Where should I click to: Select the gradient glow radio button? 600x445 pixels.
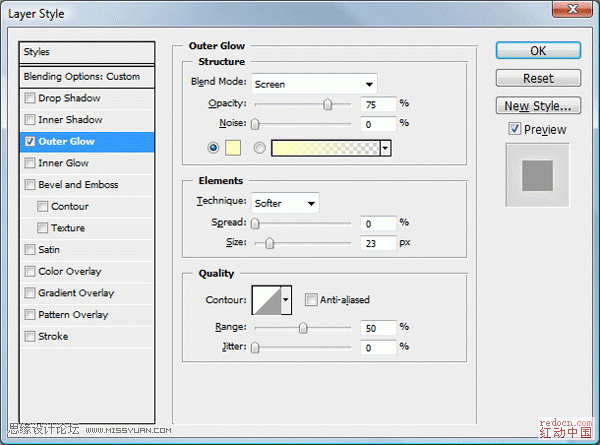(x=259, y=148)
